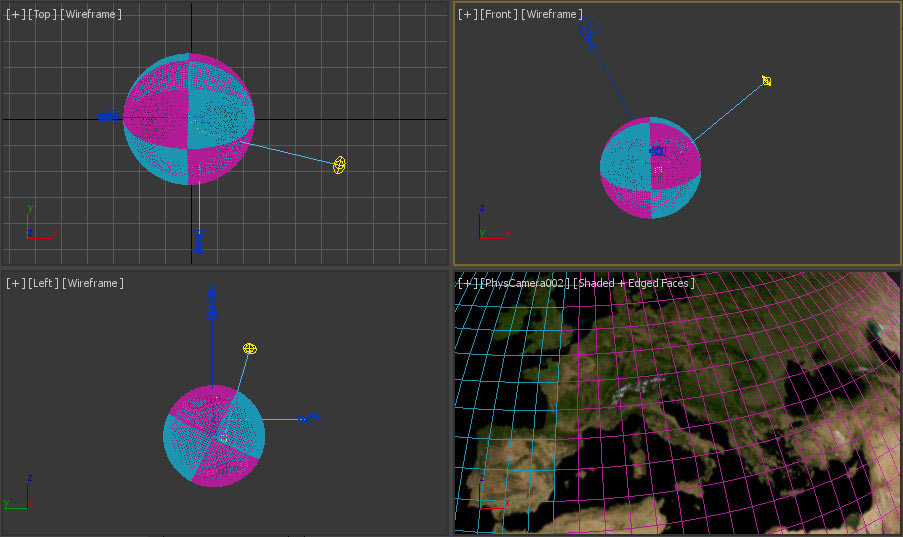Select the yellow light in Front viewport
This screenshot has width=903, height=537.
tap(766, 80)
